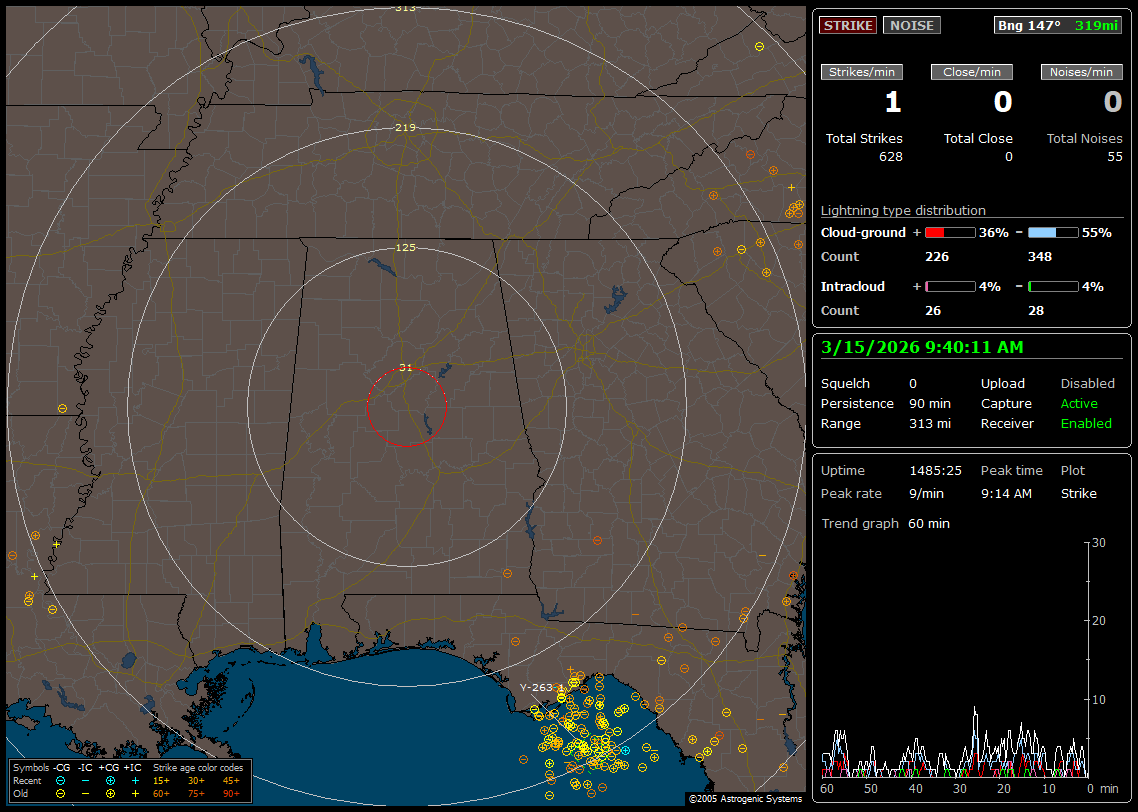Viewport: 1138px width, 812px height.
Task: Toggle the Upload Disabled status
Action: tap(1087, 384)
